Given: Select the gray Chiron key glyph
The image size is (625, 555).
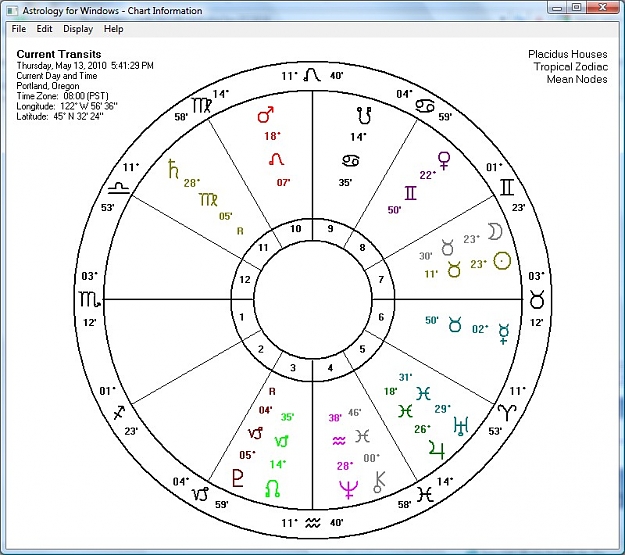Looking at the screenshot, I should click(379, 482).
